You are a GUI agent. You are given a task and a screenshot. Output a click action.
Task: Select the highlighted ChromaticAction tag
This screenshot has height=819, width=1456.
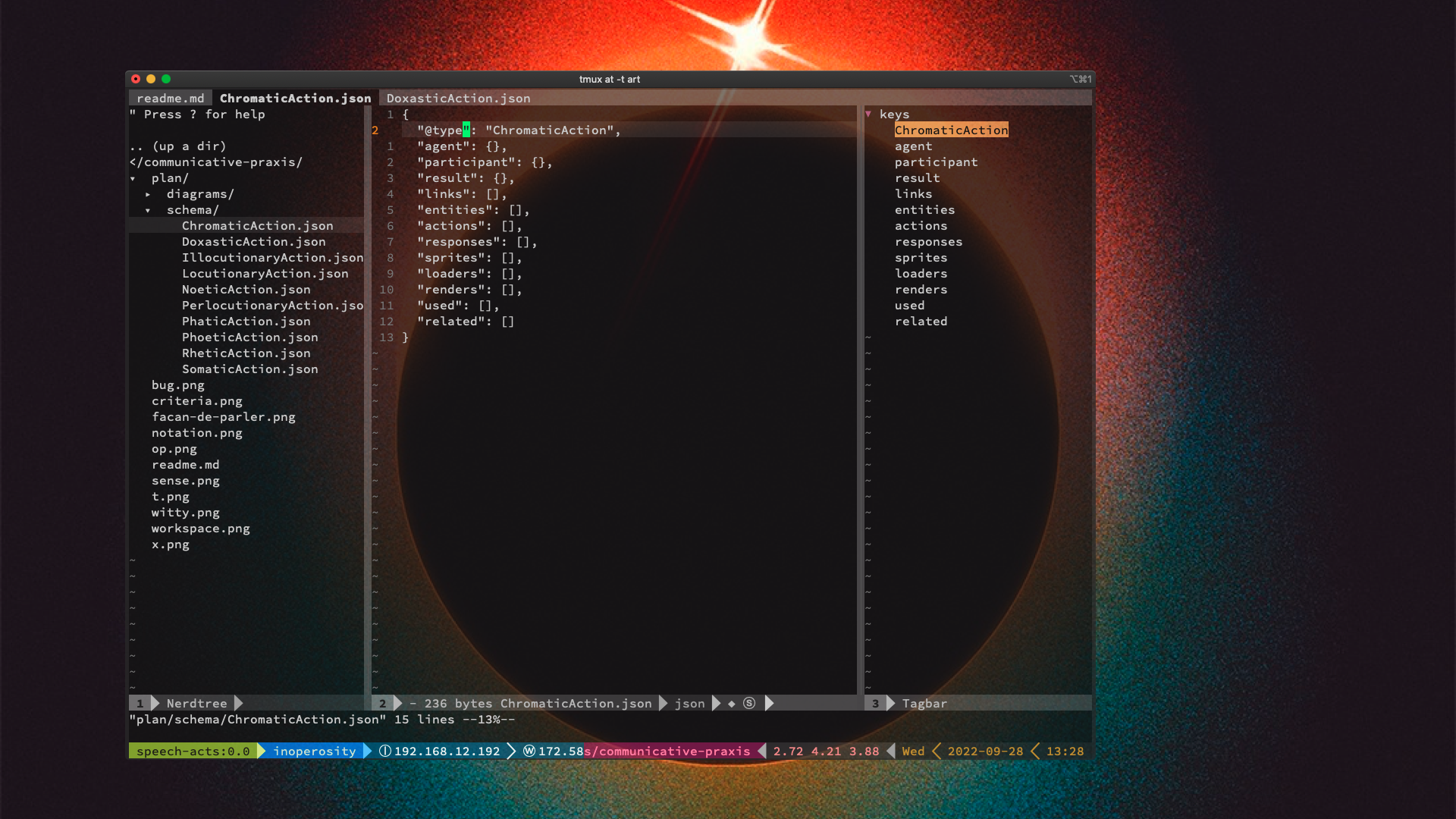(951, 130)
